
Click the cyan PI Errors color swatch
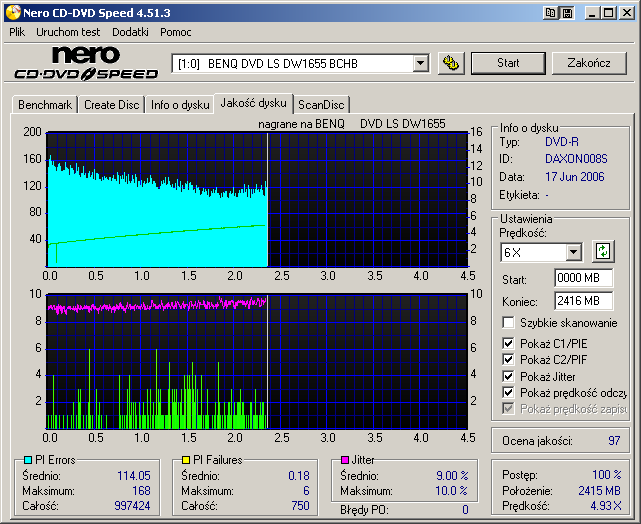28,460
